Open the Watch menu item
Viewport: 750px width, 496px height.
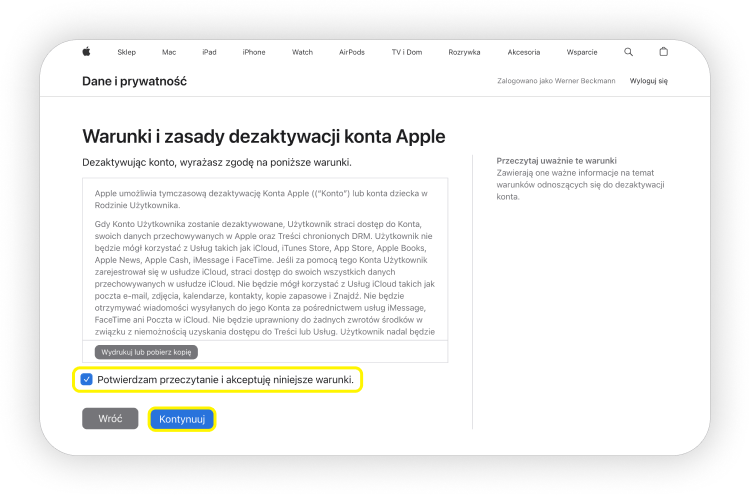pos(302,52)
